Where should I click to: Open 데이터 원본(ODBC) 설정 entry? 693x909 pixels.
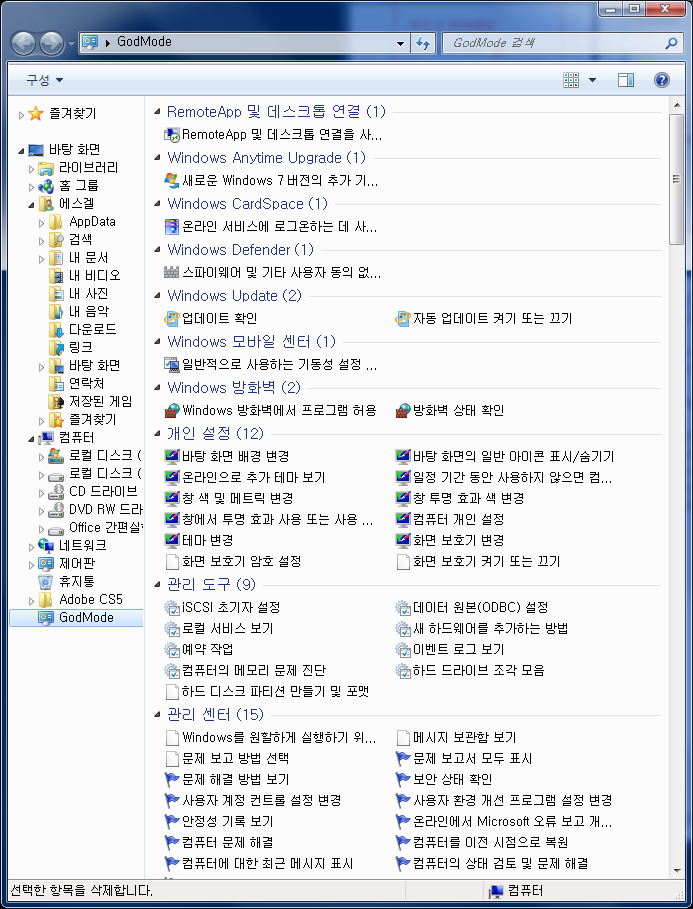click(x=480, y=608)
